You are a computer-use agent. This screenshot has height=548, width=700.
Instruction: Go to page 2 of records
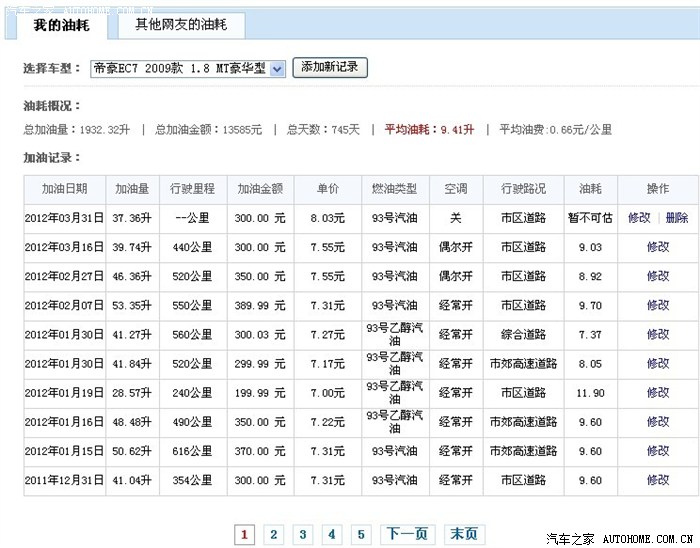(273, 535)
